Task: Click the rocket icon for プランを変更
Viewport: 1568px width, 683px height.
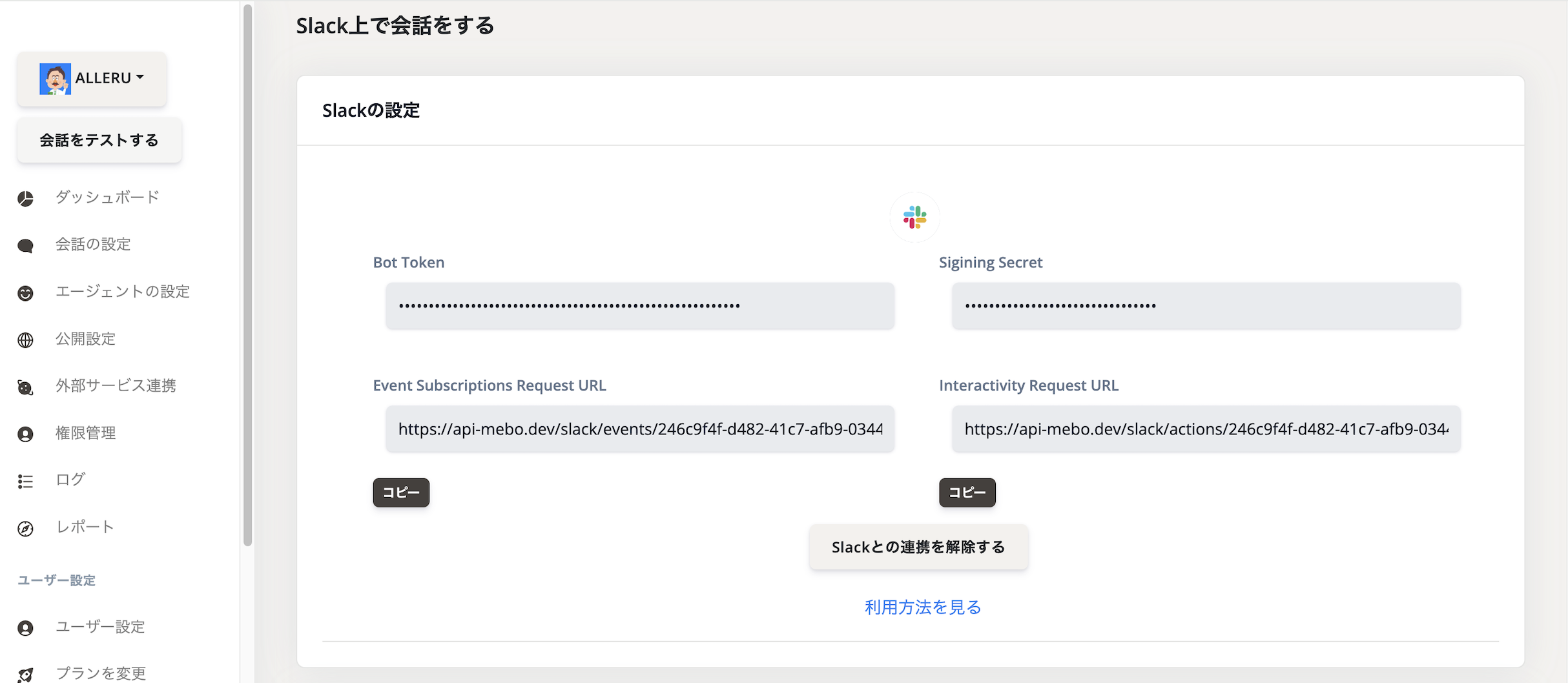Action: (25, 675)
